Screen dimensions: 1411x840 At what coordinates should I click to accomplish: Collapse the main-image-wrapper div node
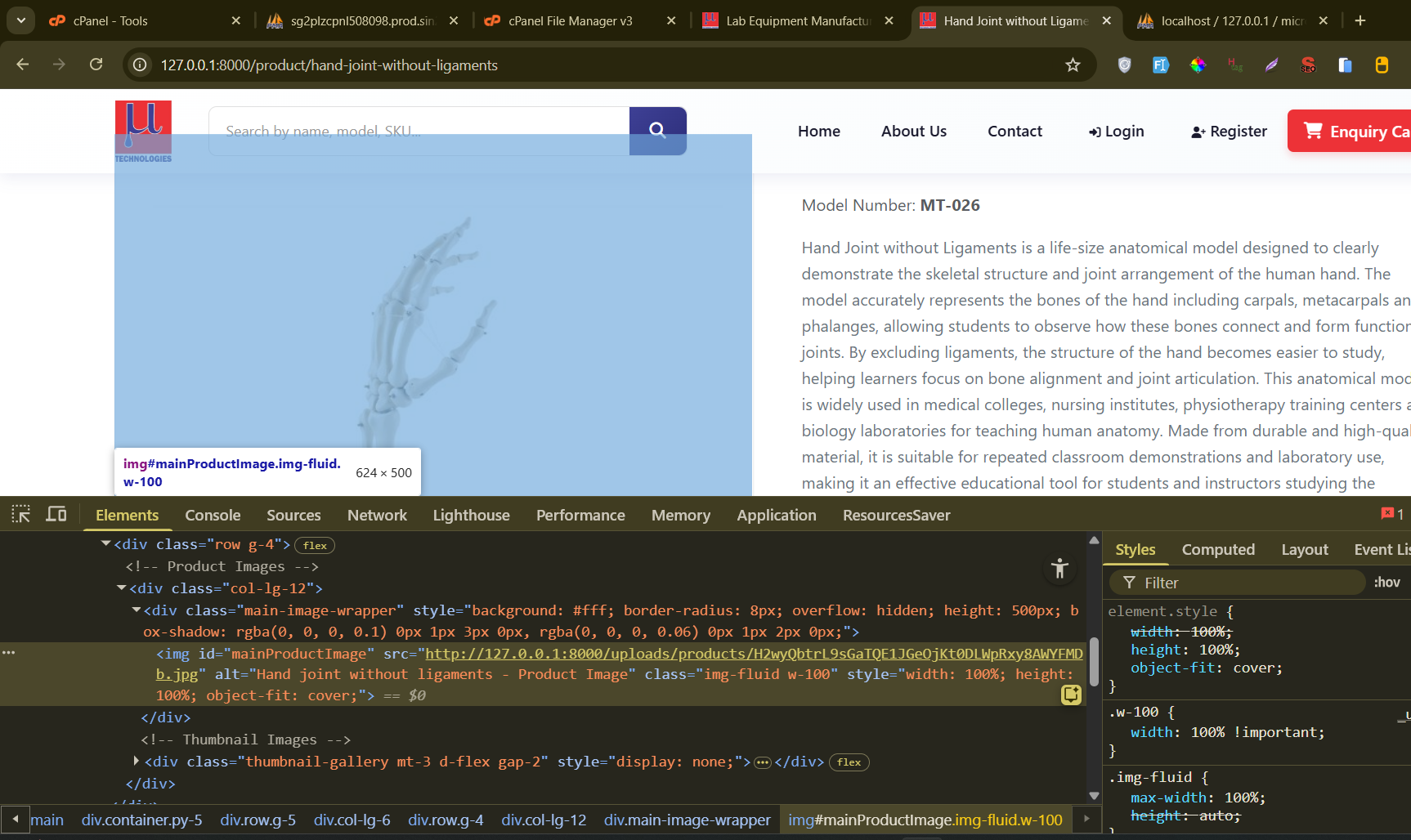click(137, 610)
